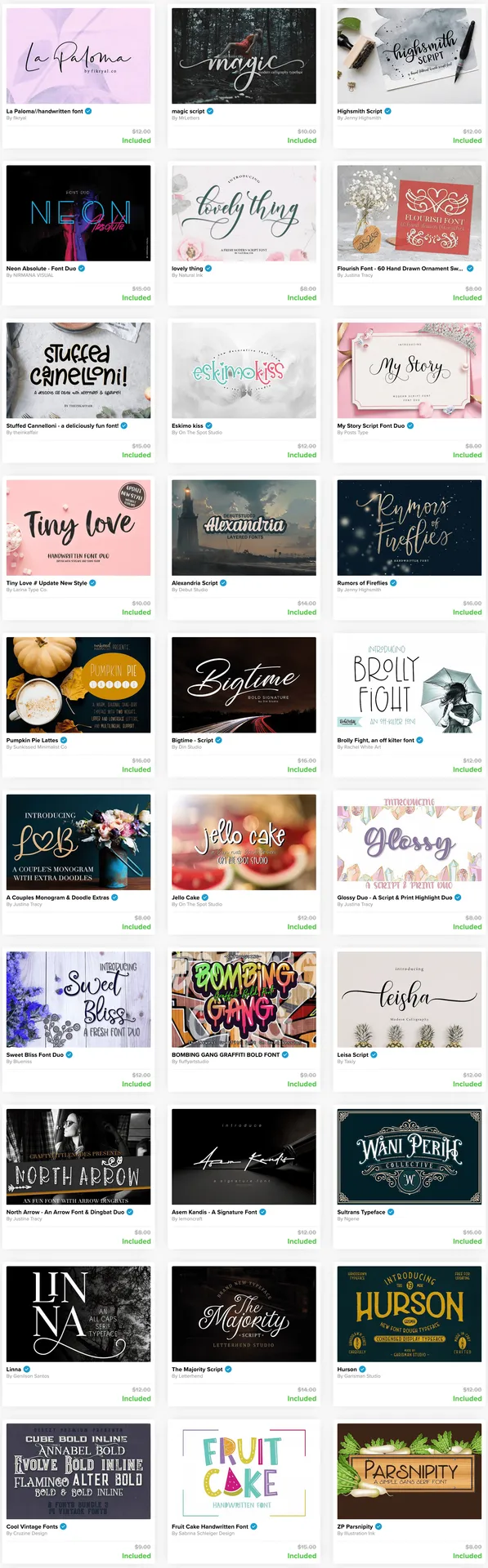Open The Majority Script title link
Image resolution: width=488 pixels, height=1568 pixels.
(197, 1369)
